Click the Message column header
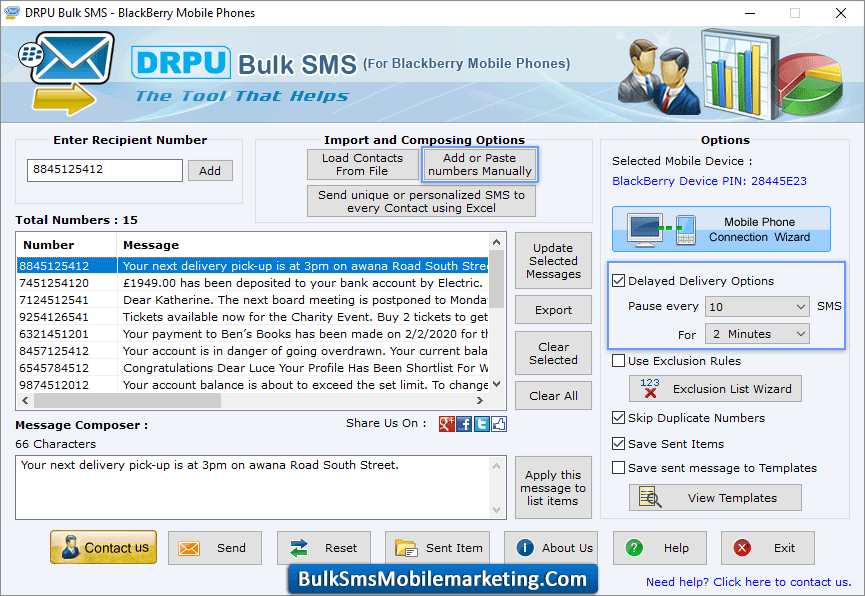The height and width of the screenshot is (596, 865). [303, 244]
